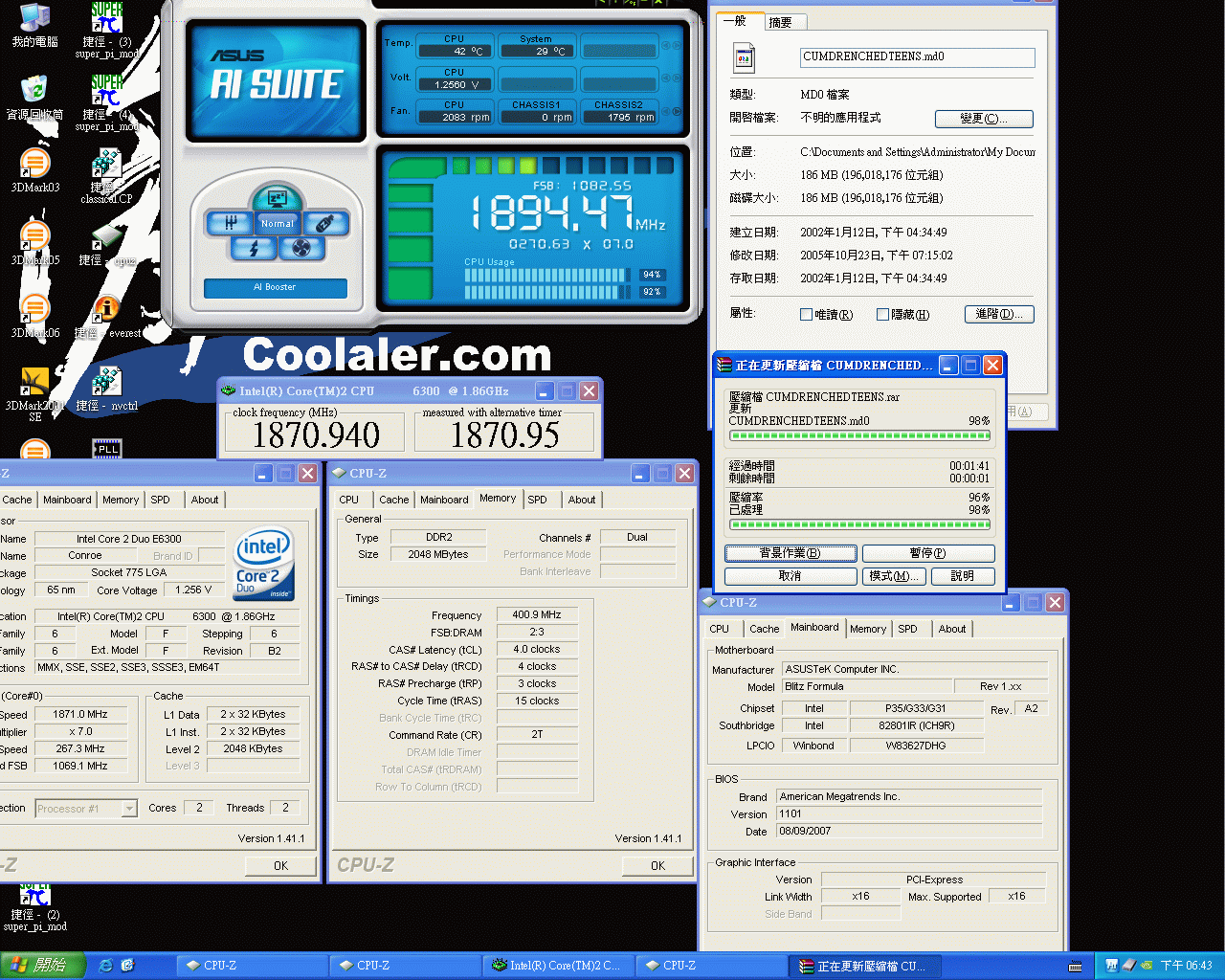Select the 3DMark2001 SE desktop shortcut
The image size is (1225, 980).
coord(34,394)
